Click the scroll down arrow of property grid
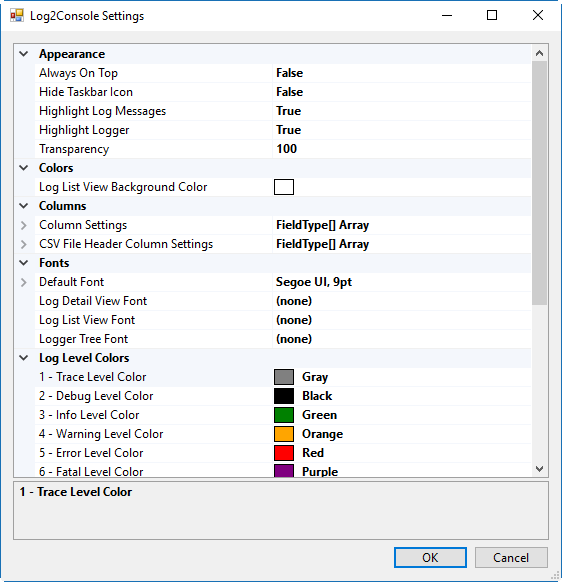 pyautogui.click(x=539, y=469)
